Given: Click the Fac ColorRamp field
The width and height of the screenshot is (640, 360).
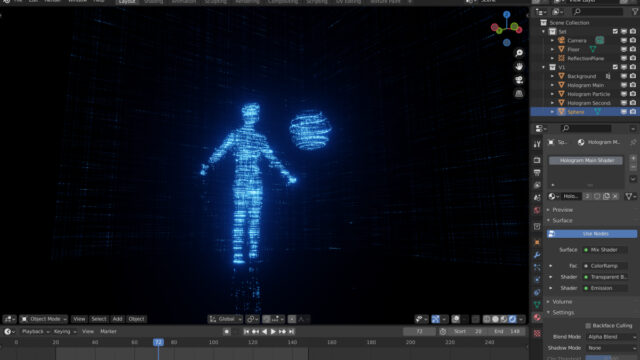Looking at the screenshot, I should (605, 266).
